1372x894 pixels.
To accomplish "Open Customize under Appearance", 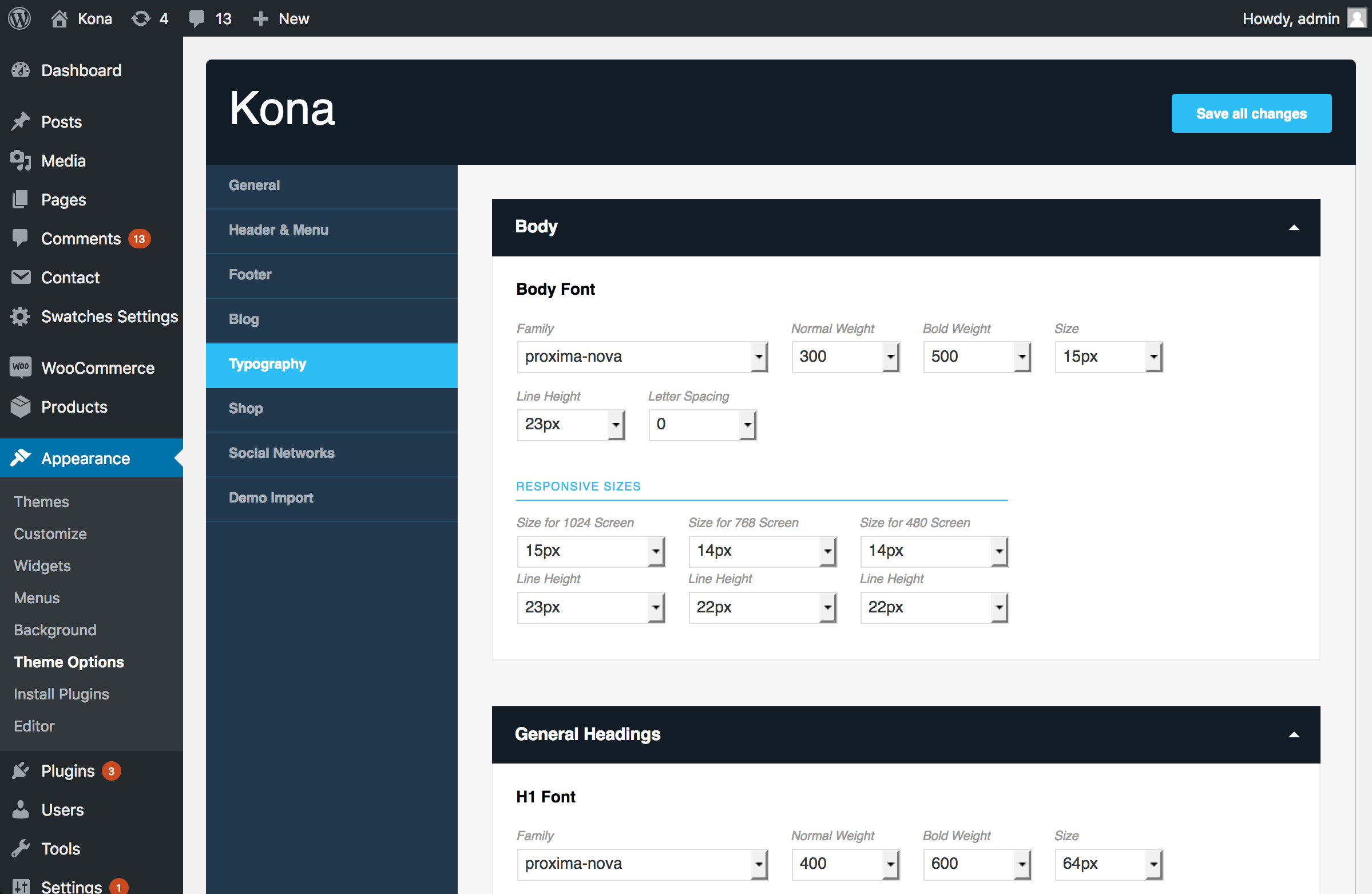I will click(50, 534).
